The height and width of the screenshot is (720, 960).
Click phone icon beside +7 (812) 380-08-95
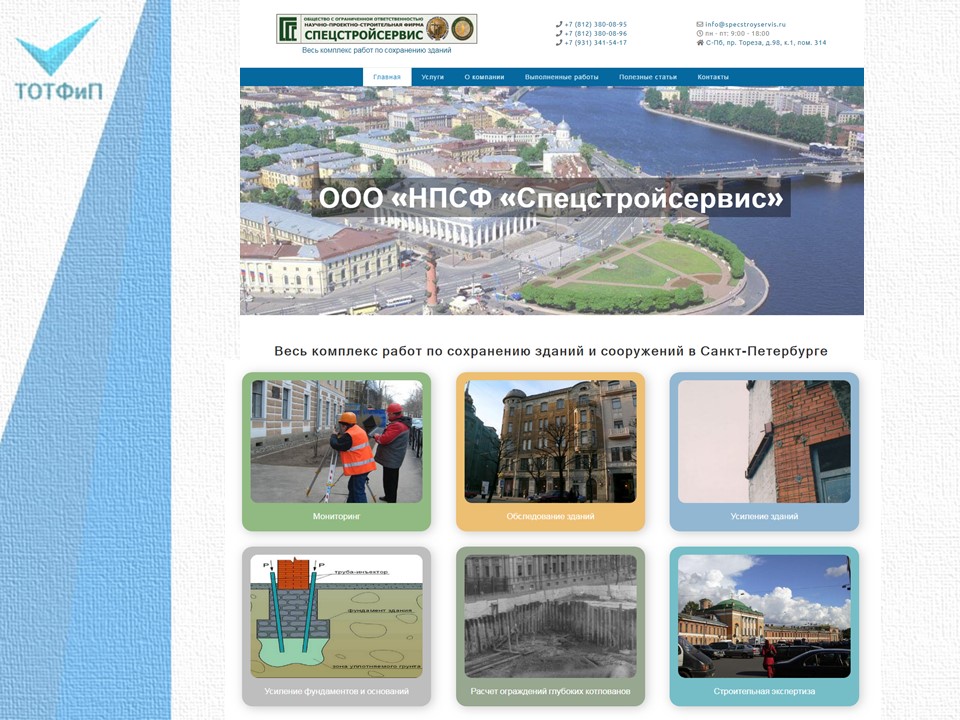[559, 24]
